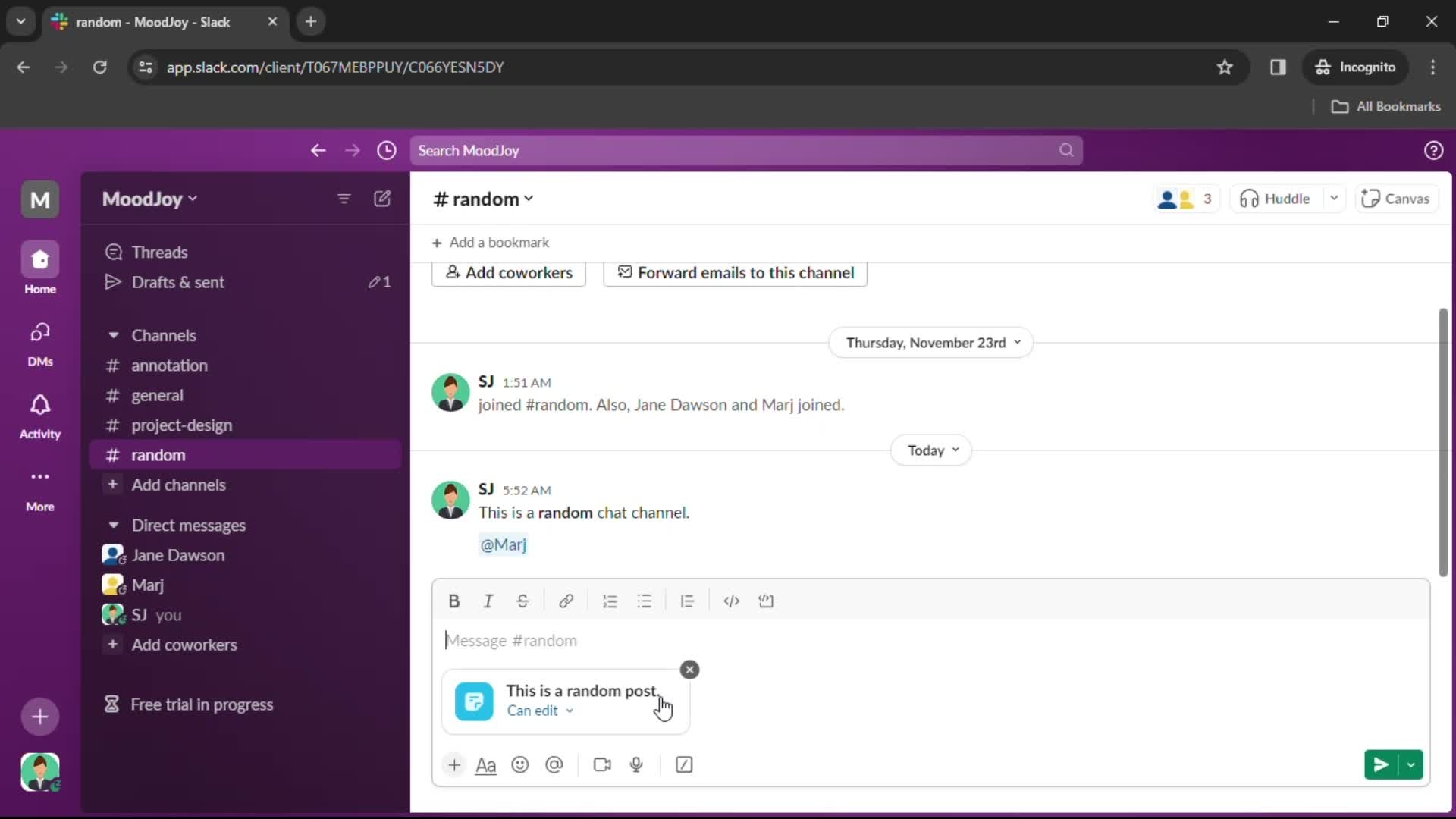Click the message mention icon
Screen dimensions: 1456x819
[555, 764]
